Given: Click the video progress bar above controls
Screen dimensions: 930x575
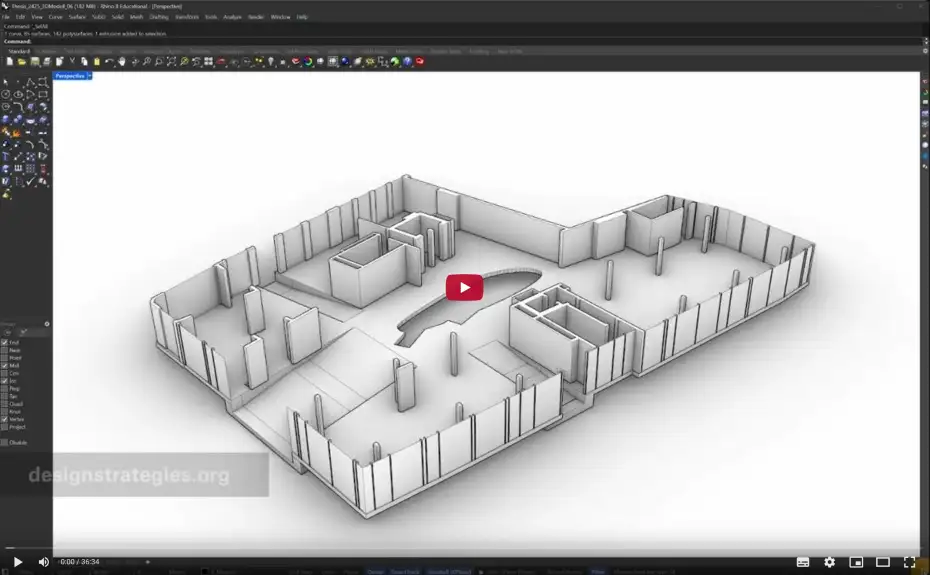Looking at the screenshot, I should click(465, 548).
